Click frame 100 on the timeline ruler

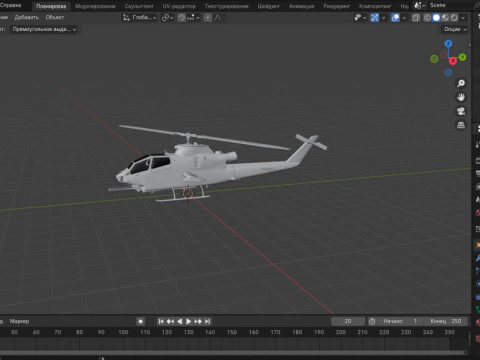[x=123, y=332]
